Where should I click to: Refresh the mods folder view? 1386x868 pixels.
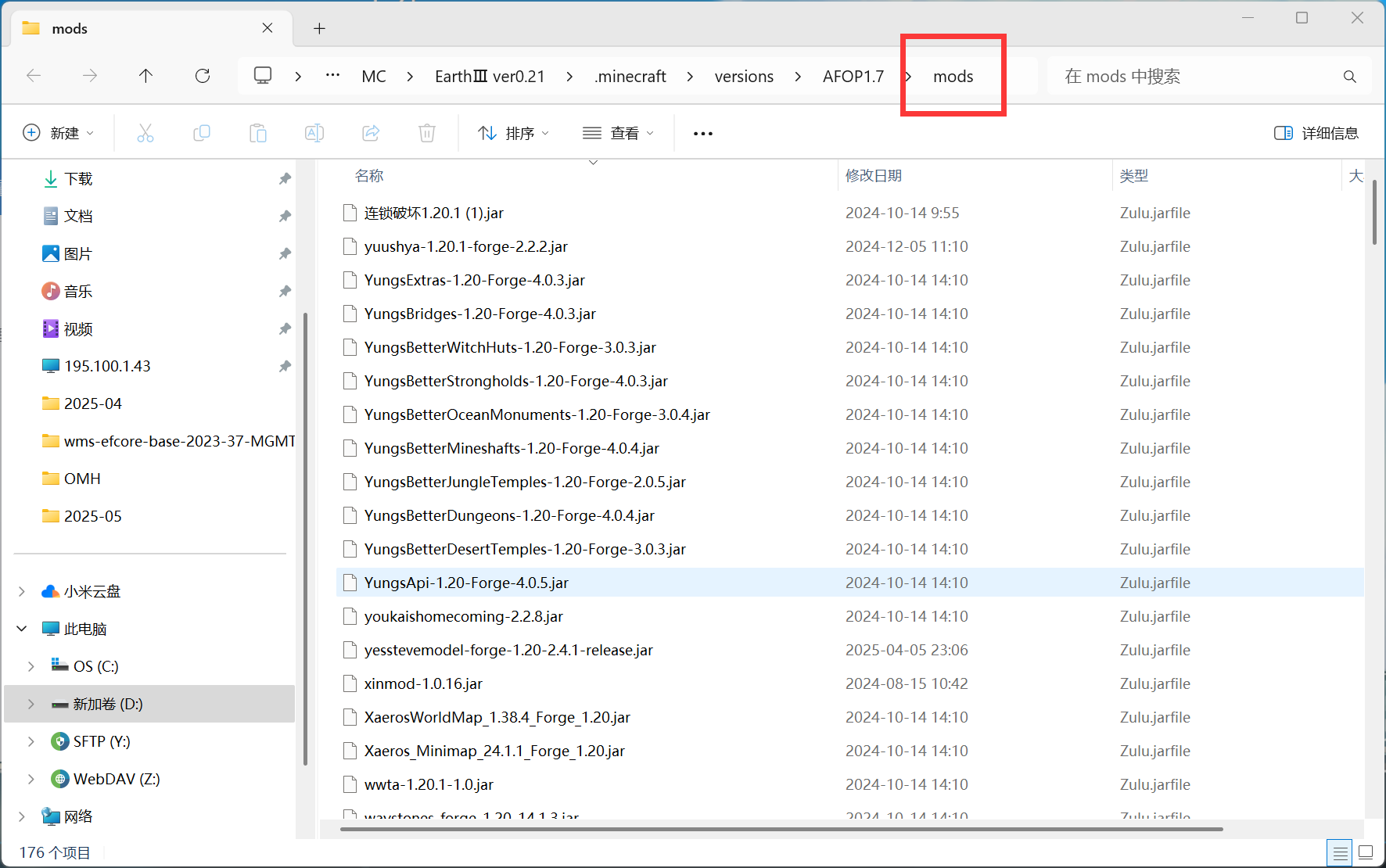point(203,76)
